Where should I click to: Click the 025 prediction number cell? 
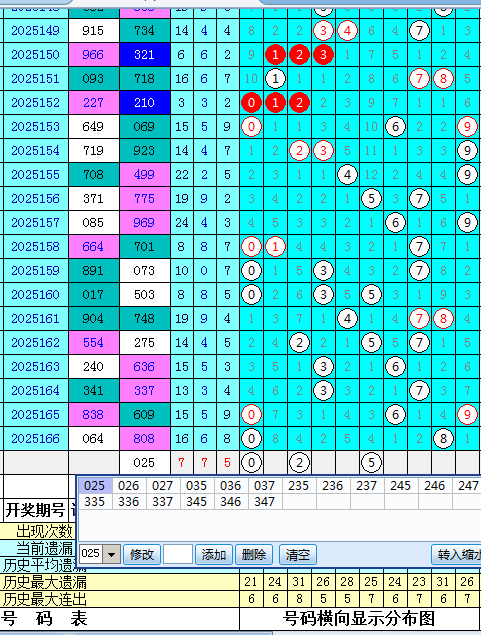tap(145, 462)
